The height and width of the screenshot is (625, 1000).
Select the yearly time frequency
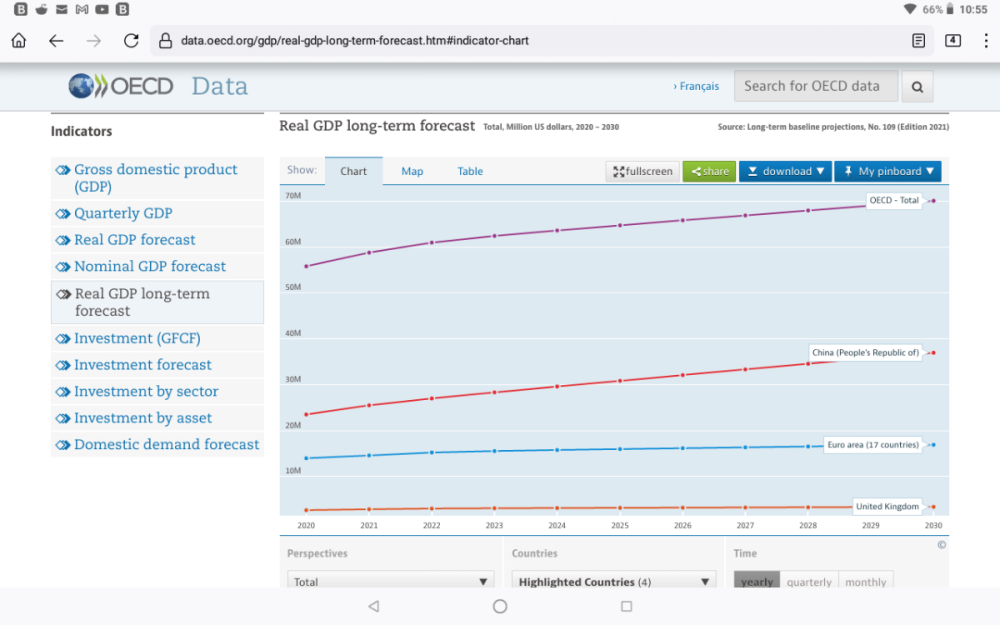[757, 582]
